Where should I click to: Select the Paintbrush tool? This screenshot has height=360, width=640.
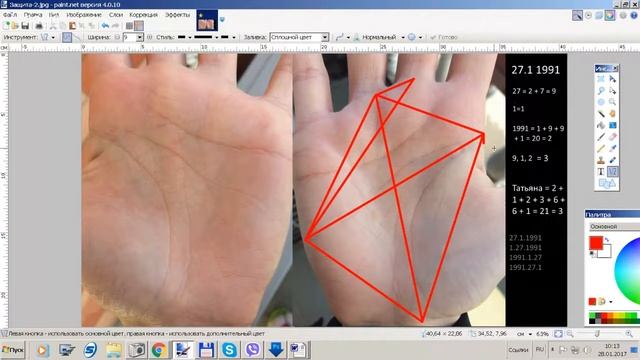(601, 137)
